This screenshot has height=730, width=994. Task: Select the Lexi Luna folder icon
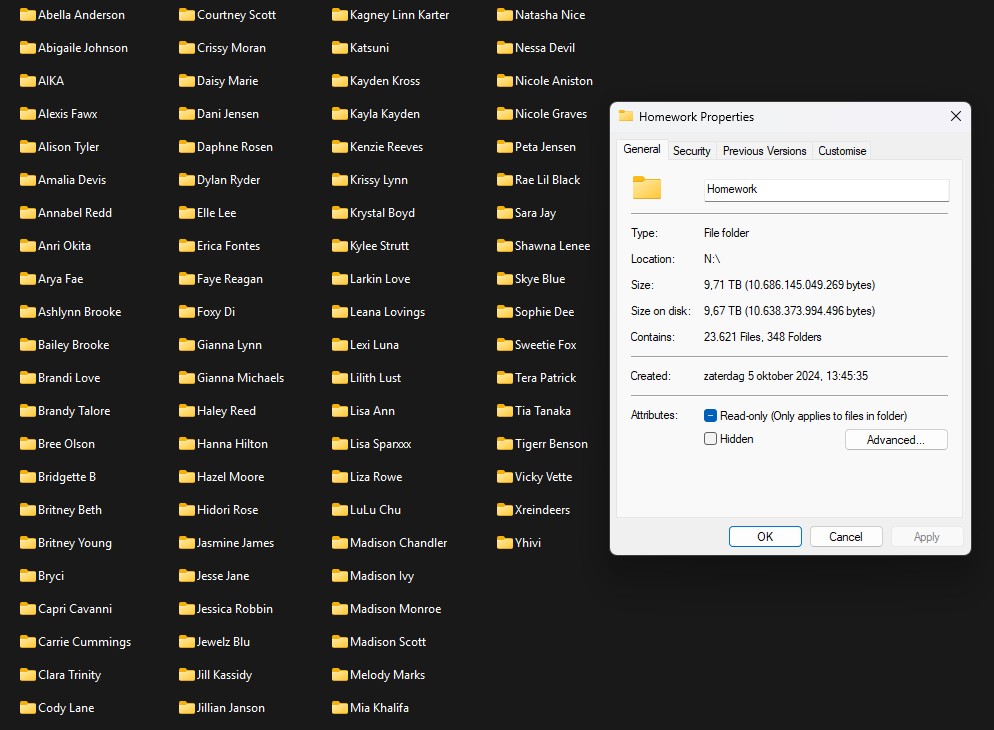point(340,344)
